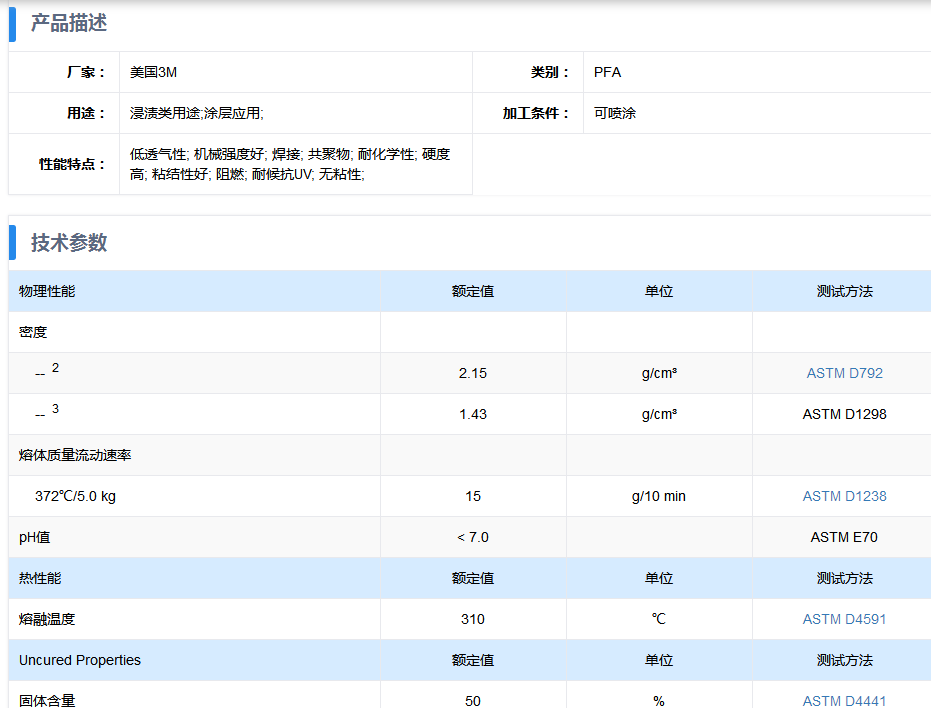Select the density value 2.15
This screenshot has height=708, width=931.
click(x=473, y=373)
